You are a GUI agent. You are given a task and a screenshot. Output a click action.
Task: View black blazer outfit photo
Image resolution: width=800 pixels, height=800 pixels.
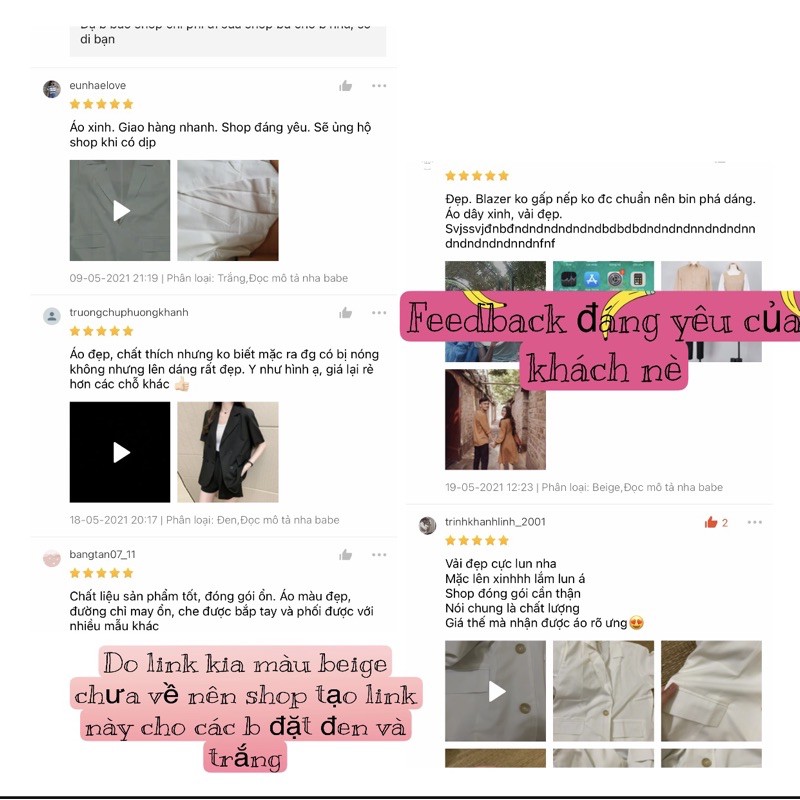click(228, 452)
